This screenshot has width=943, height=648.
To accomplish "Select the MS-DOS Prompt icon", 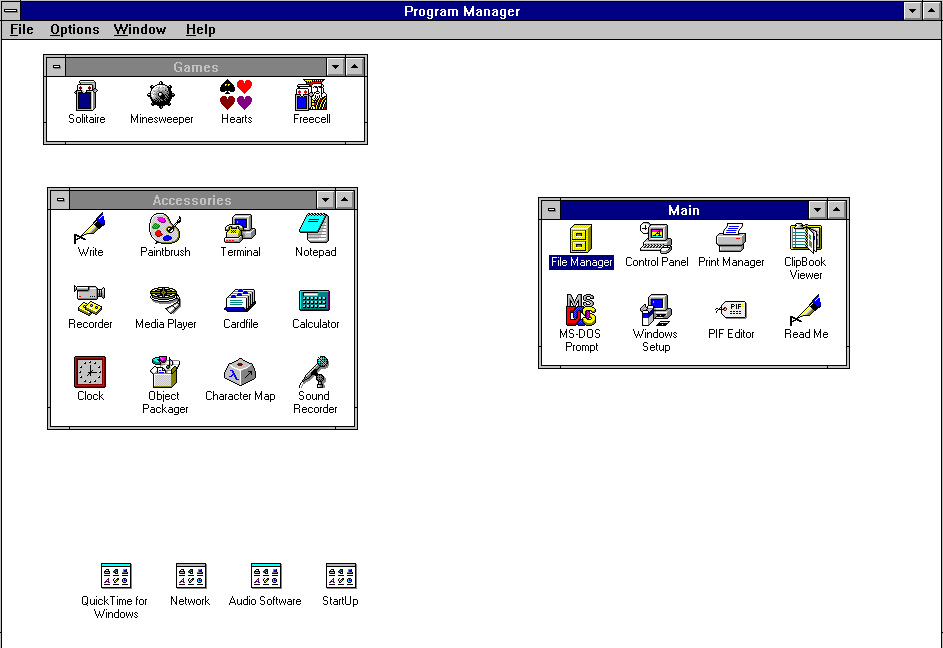I will click(581, 310).
